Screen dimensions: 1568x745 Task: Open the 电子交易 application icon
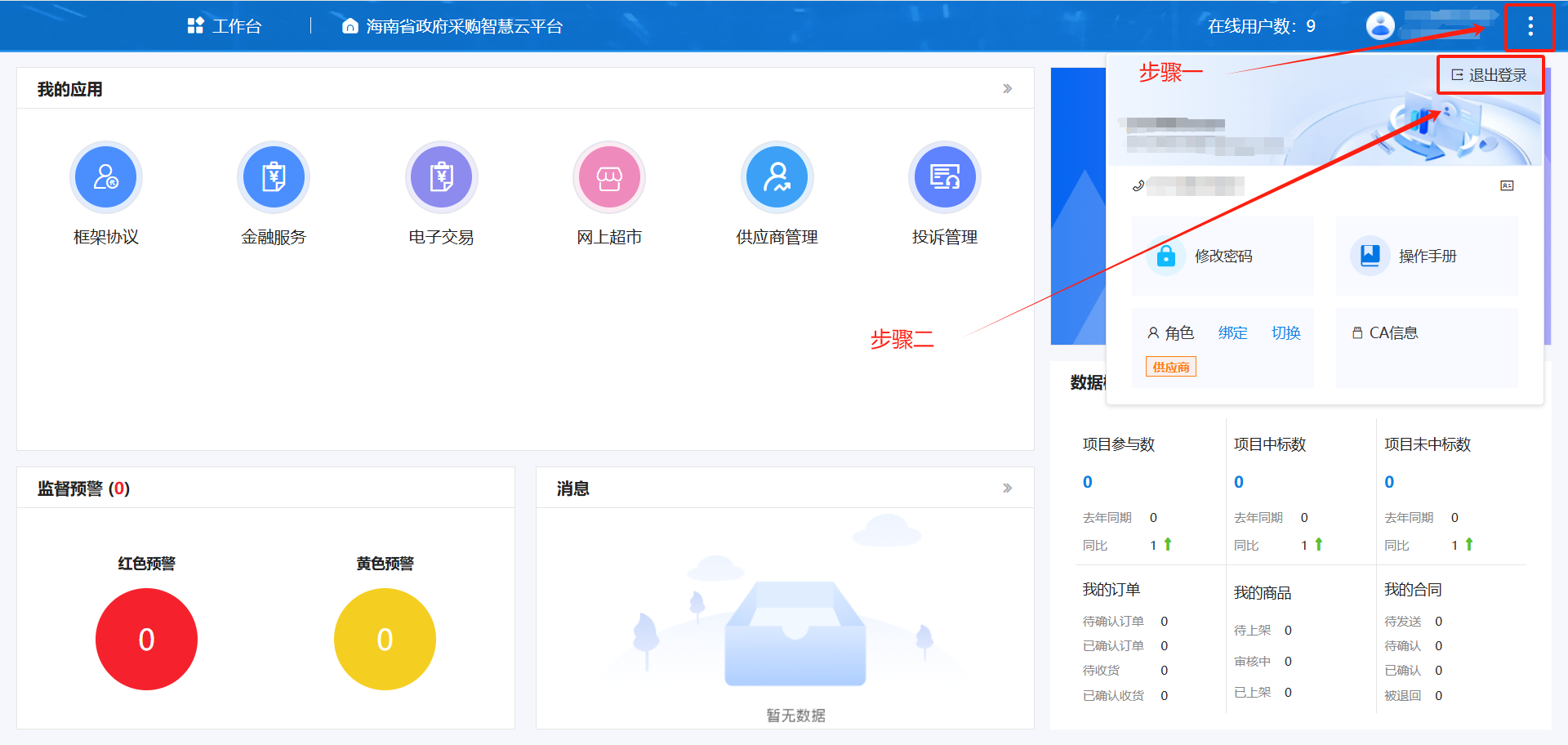[x=442, y=177]
